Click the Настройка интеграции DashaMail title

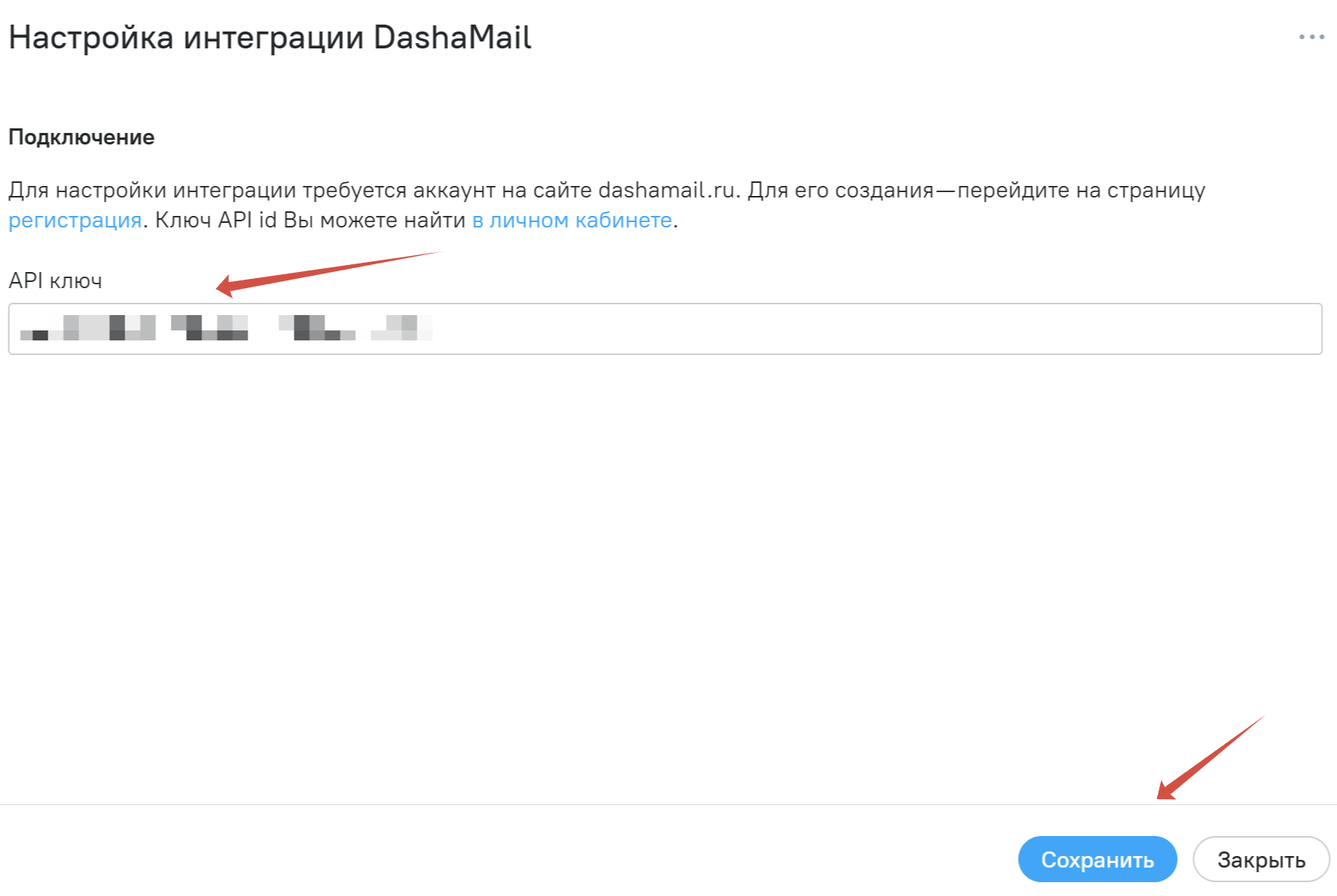tap(270, 38)
